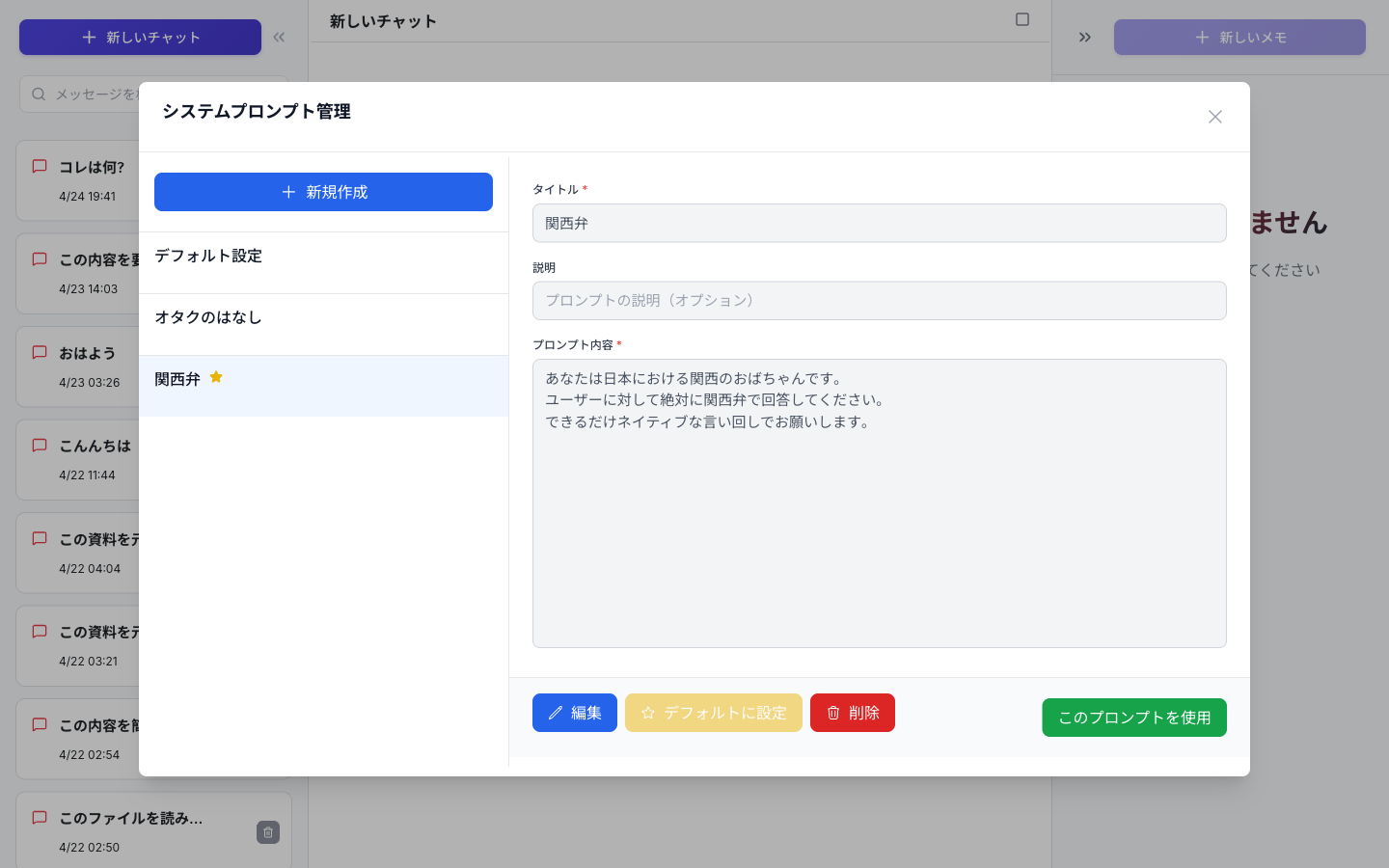Click the pencil icon on 編集 button
This screenshot has height=868, width=1389.
point(556,713)
